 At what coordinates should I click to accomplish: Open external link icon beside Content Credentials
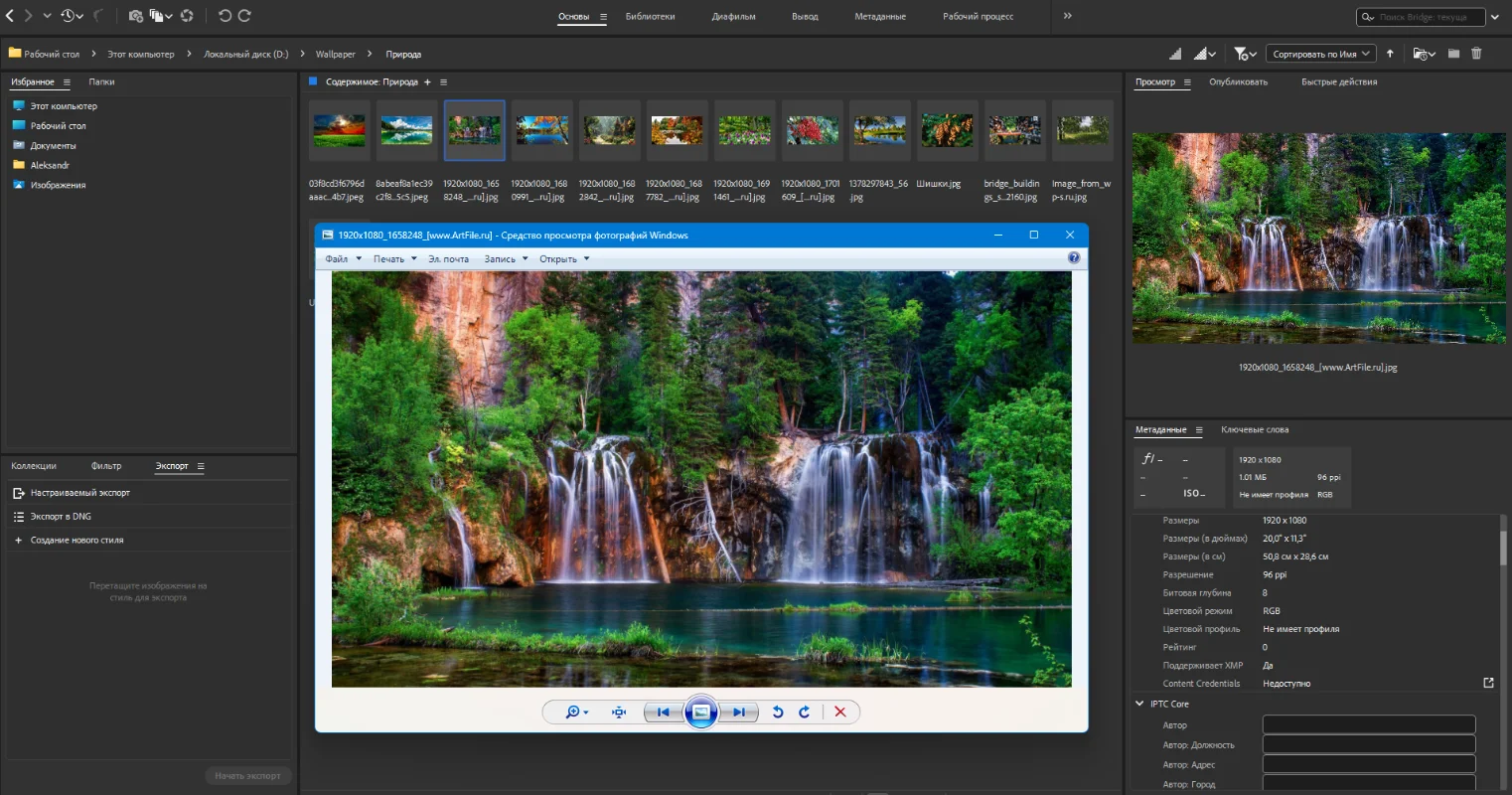[1488, 683]
